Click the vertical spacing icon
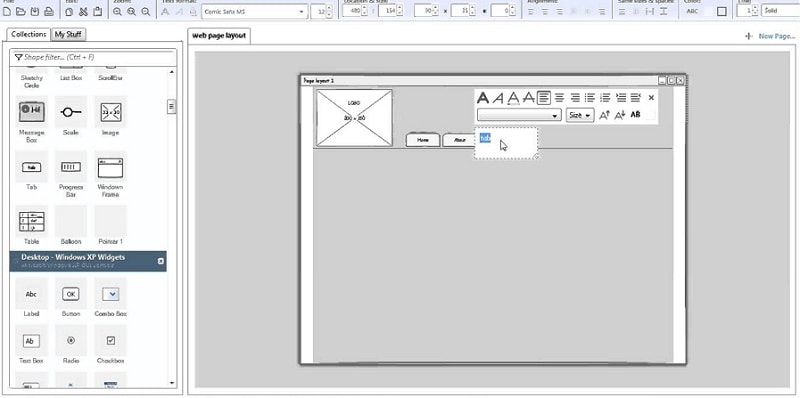 pos(663,11)
